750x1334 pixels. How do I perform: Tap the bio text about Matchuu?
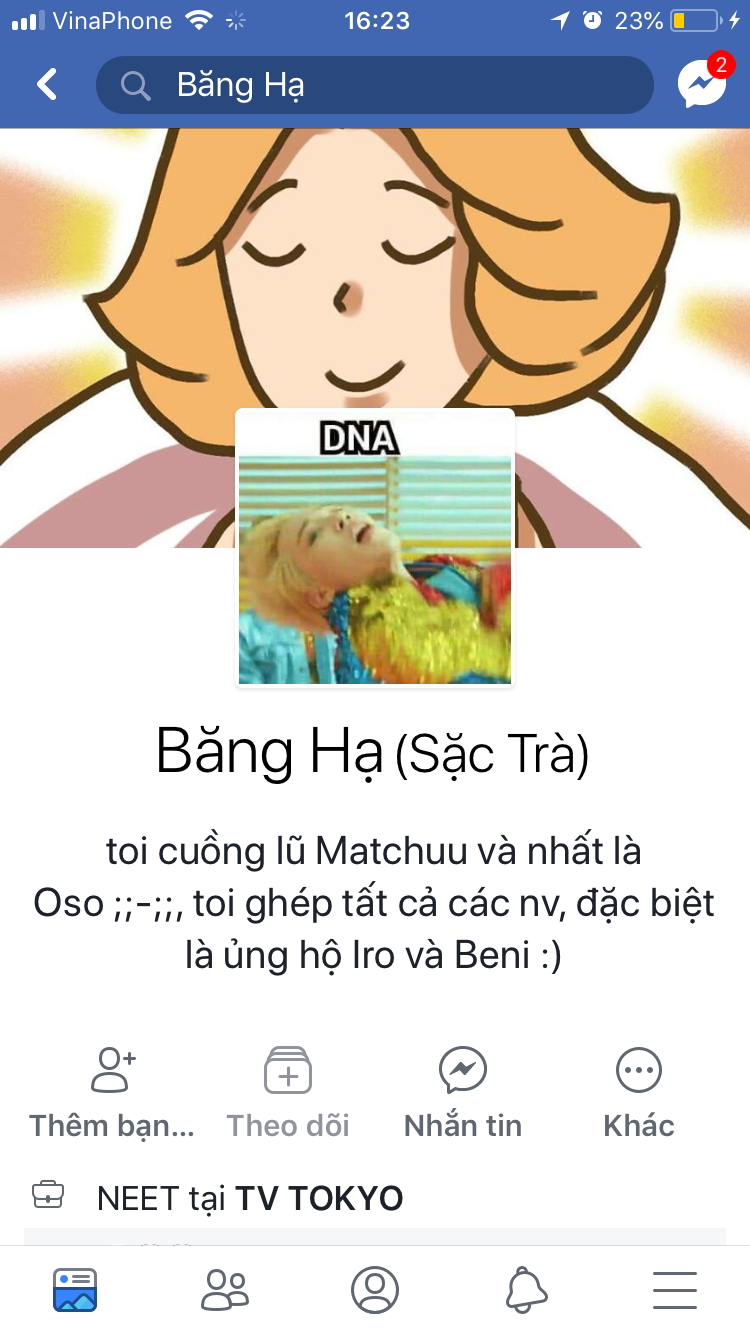[x=374, y=904]
